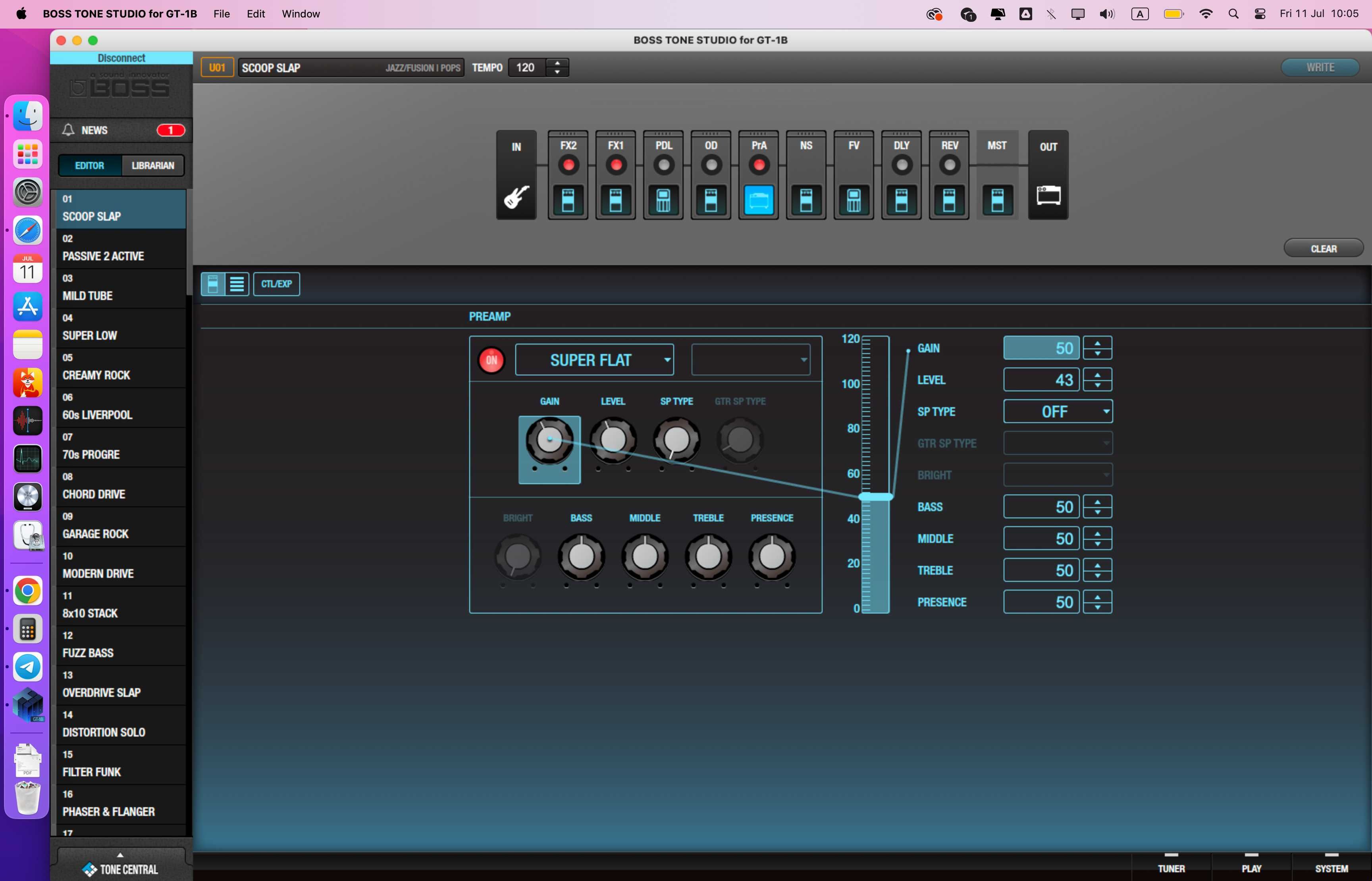This screenshot has height=881, width=1372.
Task: Click the BASS knob
Action: click(581, 556)
